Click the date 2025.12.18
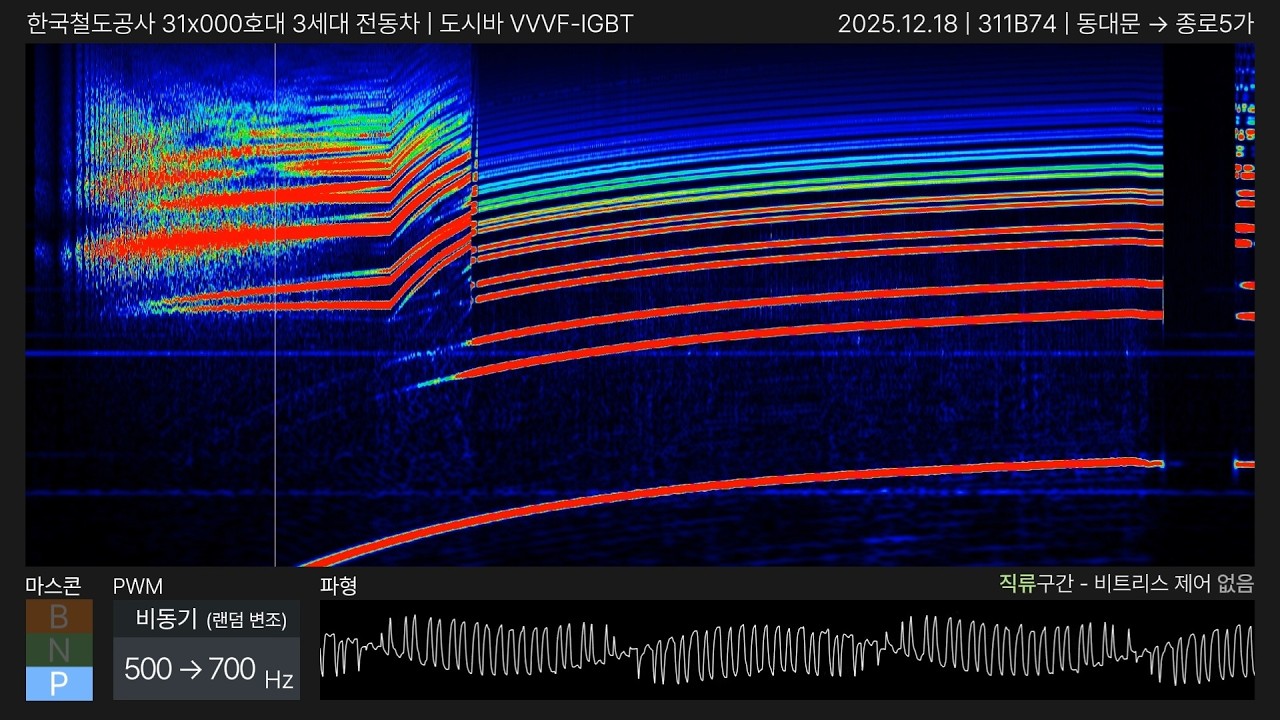 point(897,24)
